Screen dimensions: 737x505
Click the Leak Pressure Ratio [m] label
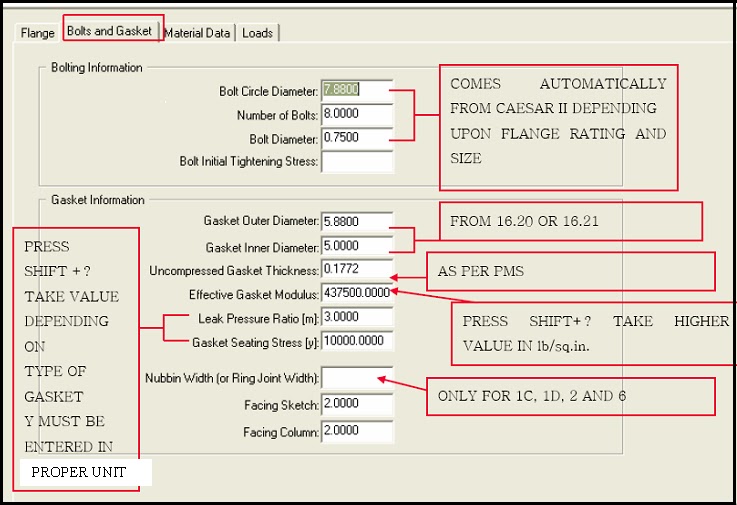click(x=259, y=319)
